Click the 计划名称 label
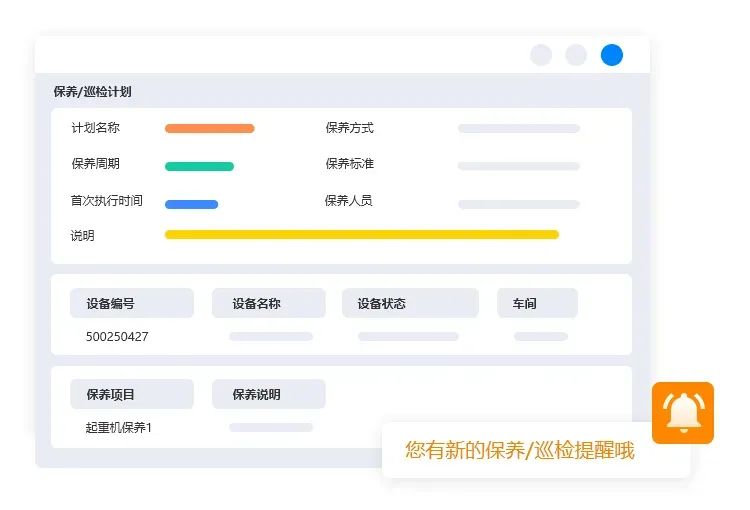750x510 pixels. coord(96,128)
